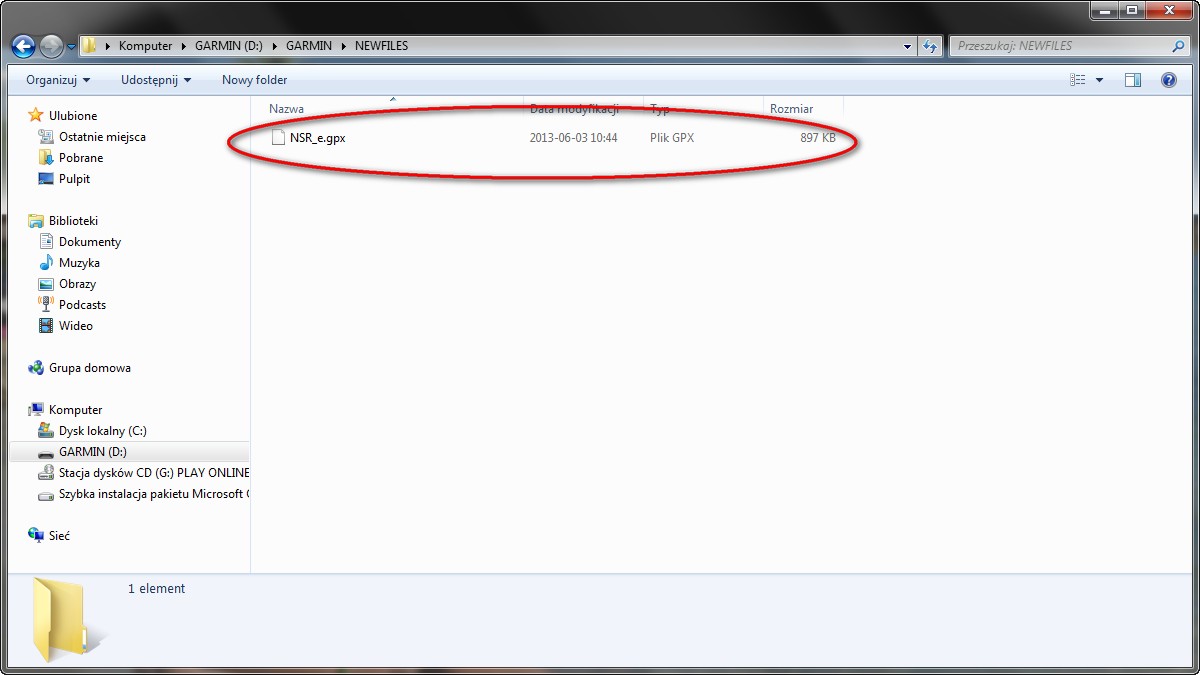Viewport: 1200px width, 675px height.
Task: Open Dysk lokalny (C:)
Action: click(x=103, y=431)
